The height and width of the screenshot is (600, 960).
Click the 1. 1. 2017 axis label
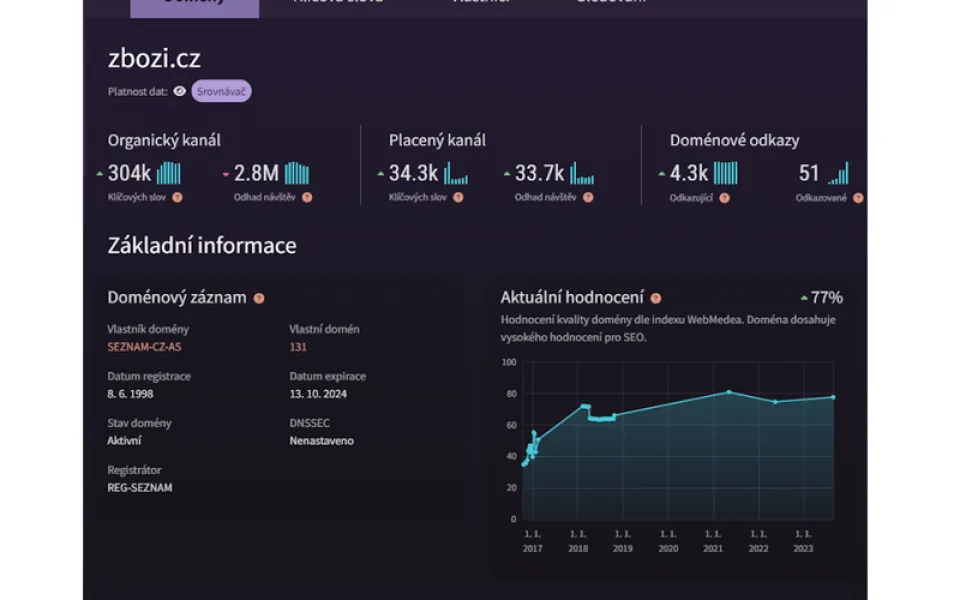coord(532,541)
